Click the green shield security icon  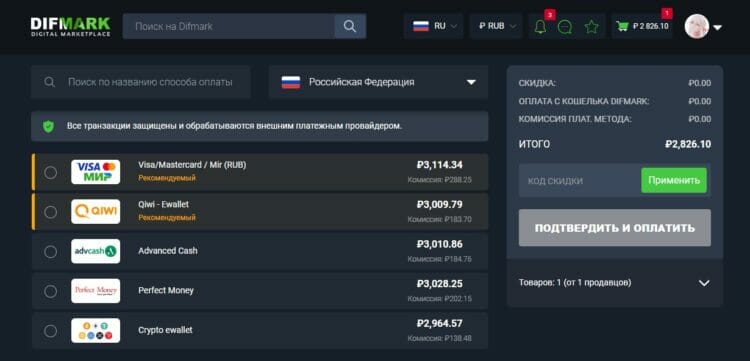[48, 126]
